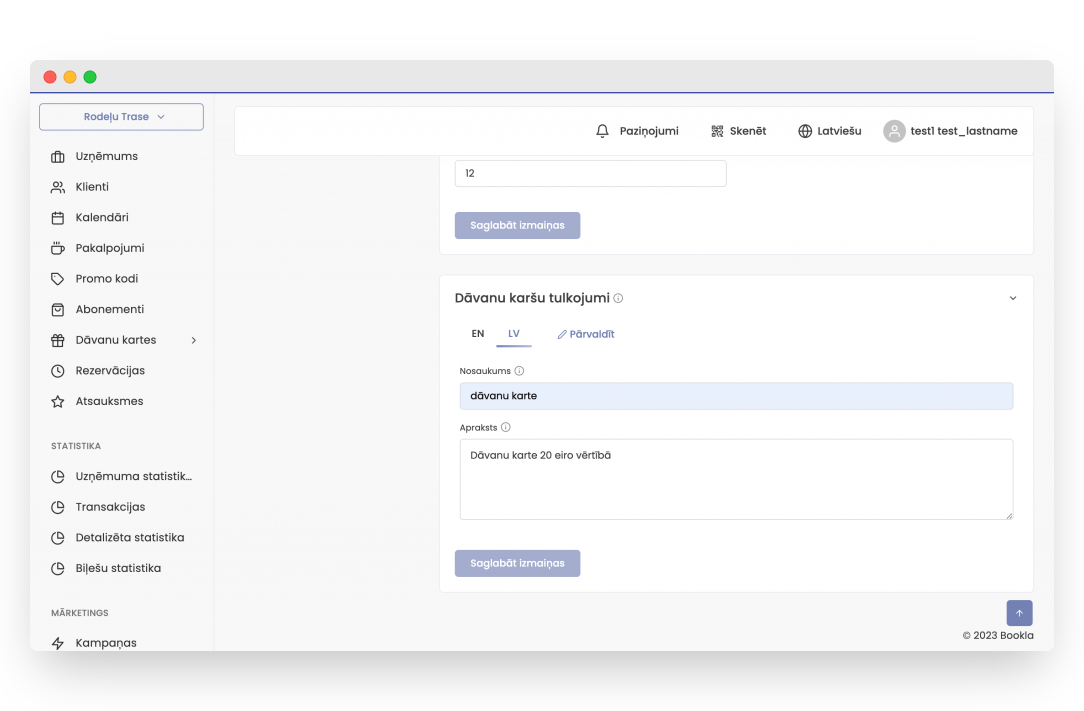This screenshot has width=1084, height=711.
Task: Click into the Apraksts text area
Action: pos(736,479)
